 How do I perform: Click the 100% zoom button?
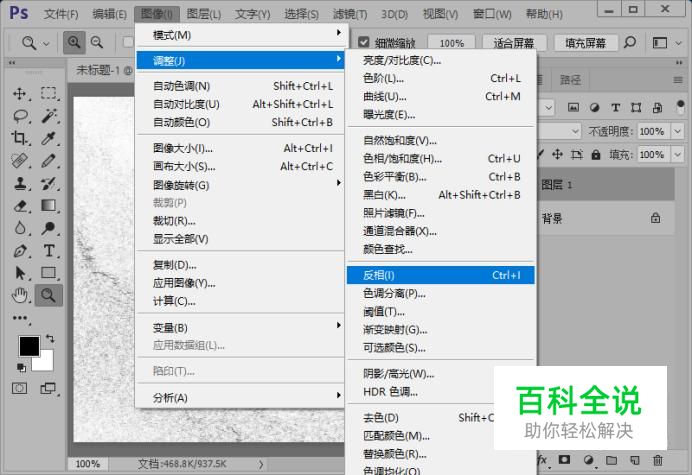[451, 43]
